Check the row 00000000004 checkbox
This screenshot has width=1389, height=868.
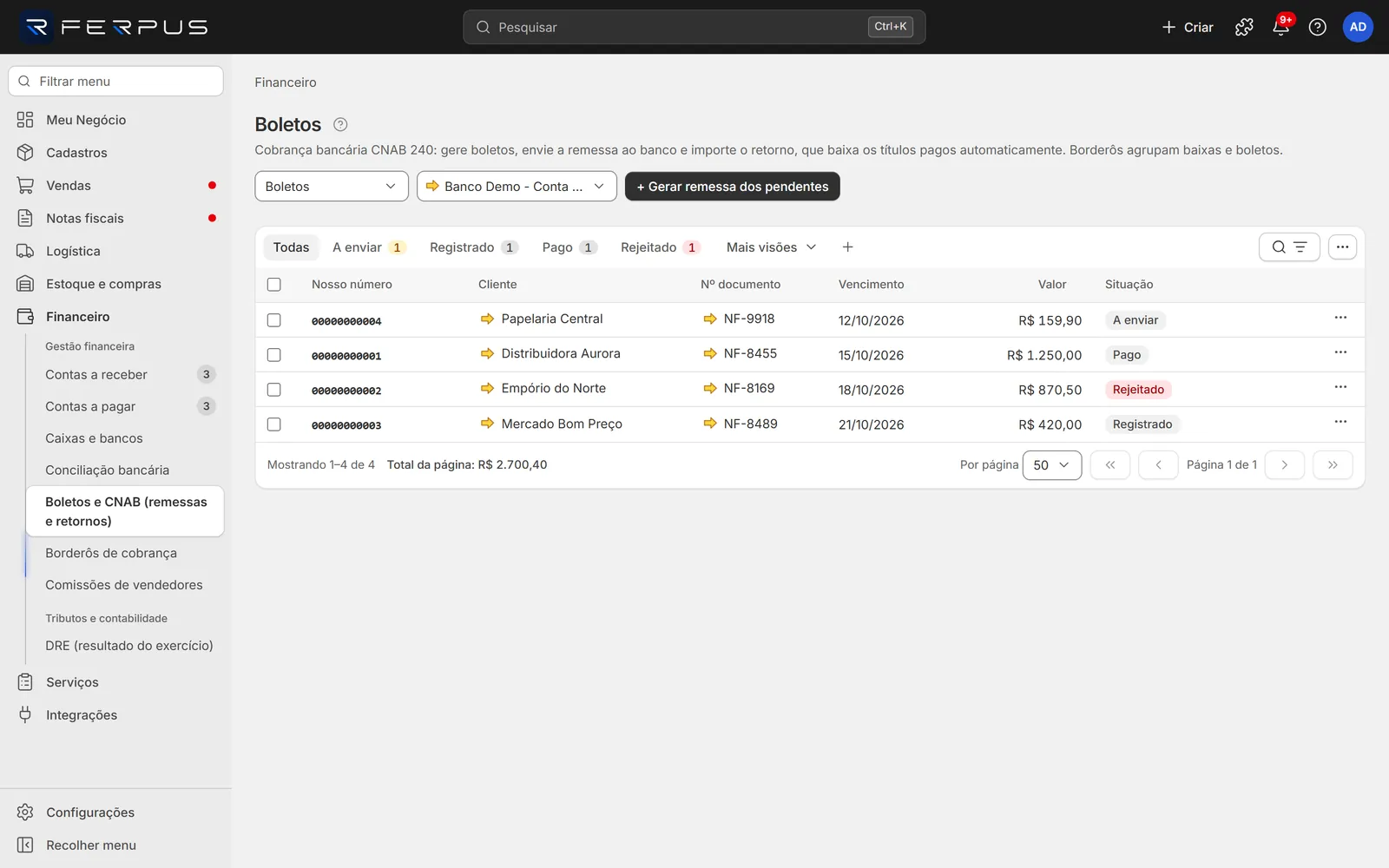[274, 320]
